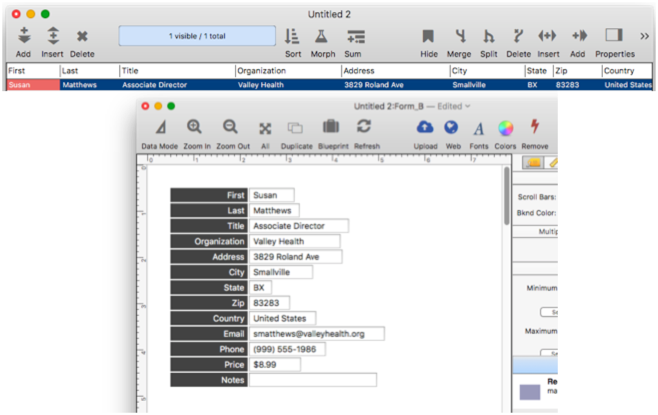
Task: Select the Matthews cell in data sheet row
Action: pos(90,85)
